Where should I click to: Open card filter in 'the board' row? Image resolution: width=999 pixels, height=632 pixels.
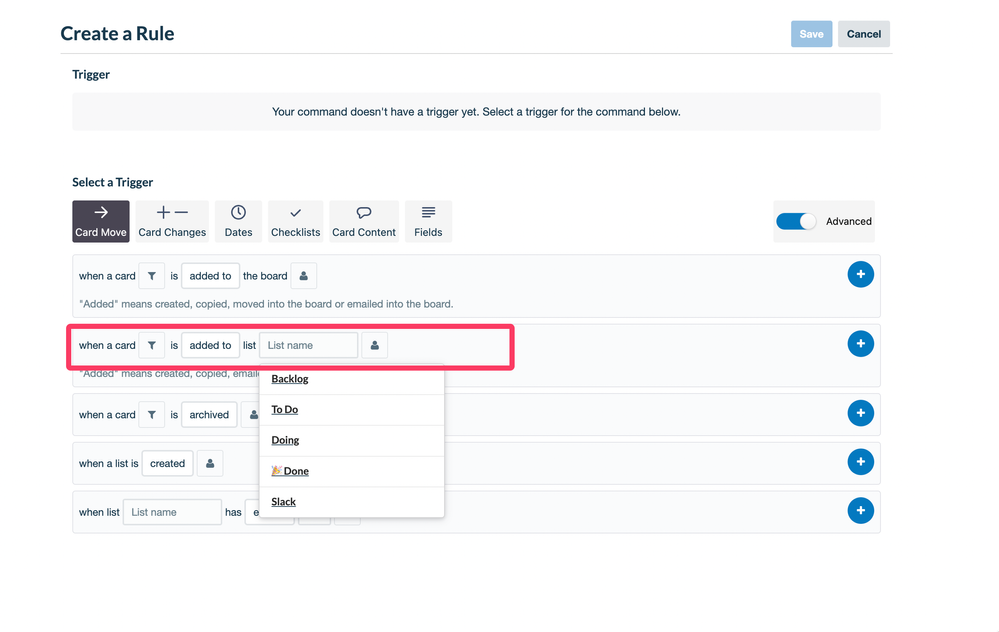click(x=152, y=276)
